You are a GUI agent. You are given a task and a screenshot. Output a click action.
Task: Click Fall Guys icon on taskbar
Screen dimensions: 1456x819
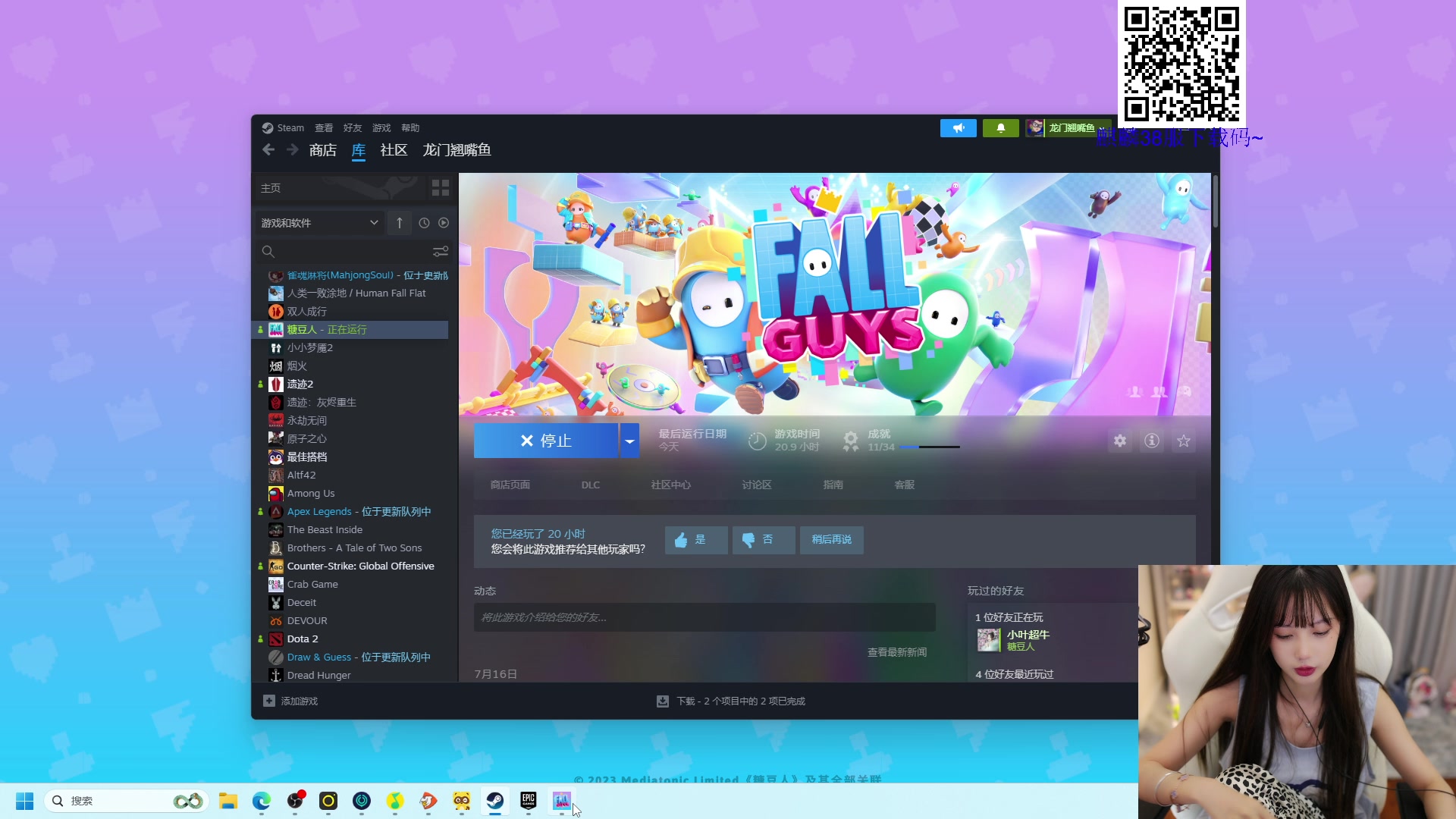[x=562, y=801]
